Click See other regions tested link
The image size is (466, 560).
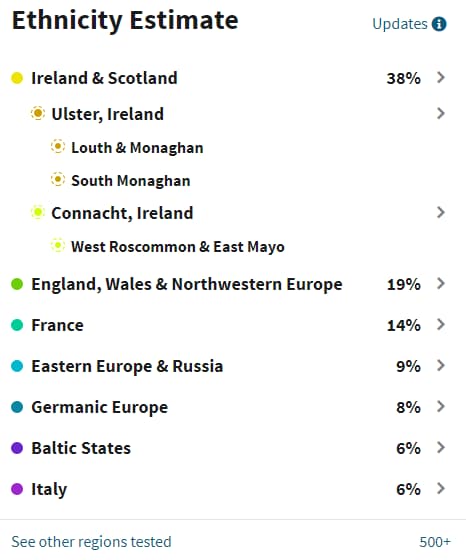pyautogui.click(x=91, y=542)
